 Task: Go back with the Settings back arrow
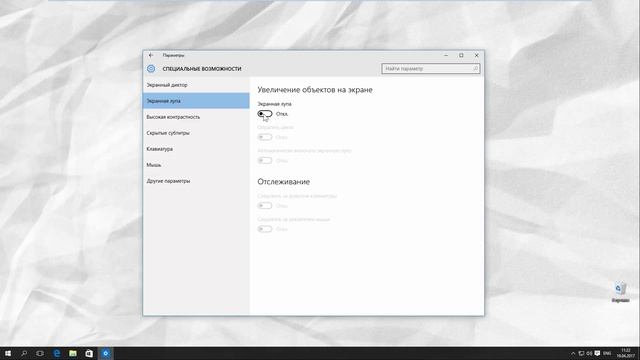[151, 55]
